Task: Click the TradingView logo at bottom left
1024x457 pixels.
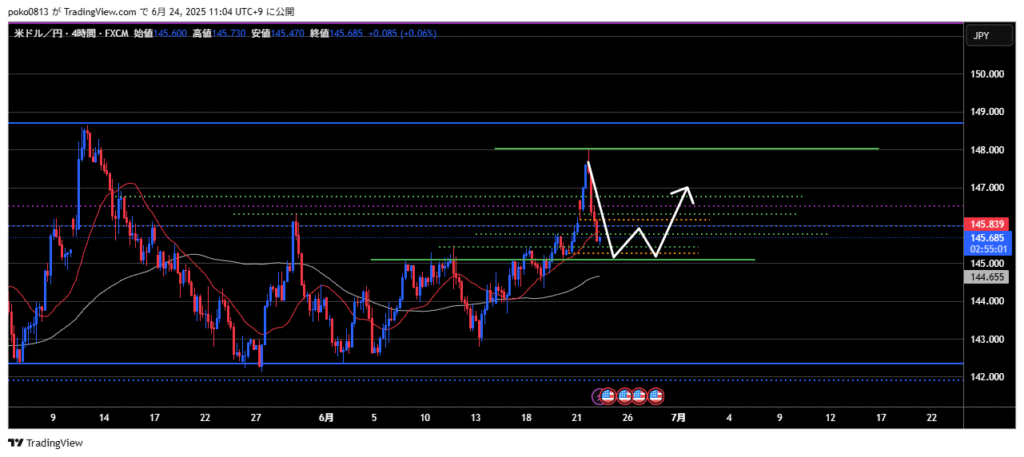Action: click(x=46, y=443)
